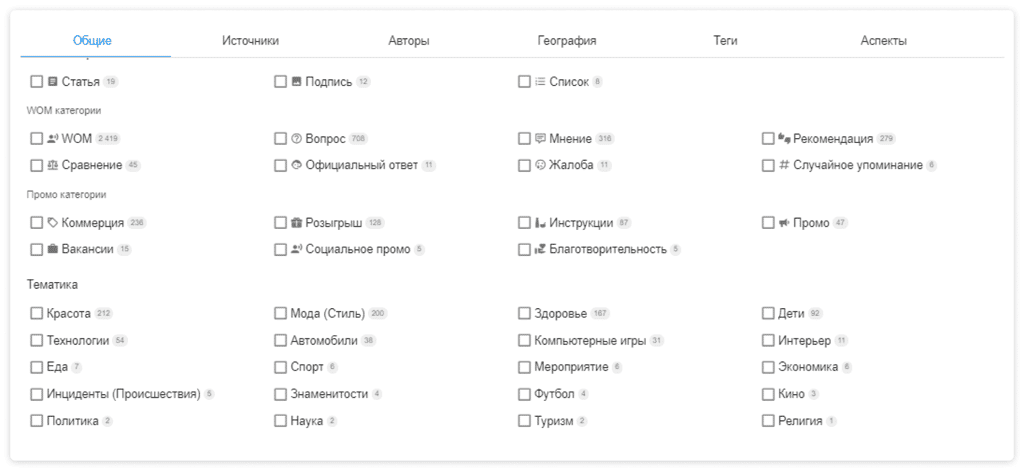Click the question mark icon next to Вопрос
1024x470 pixels.
[x=296, y=138]
